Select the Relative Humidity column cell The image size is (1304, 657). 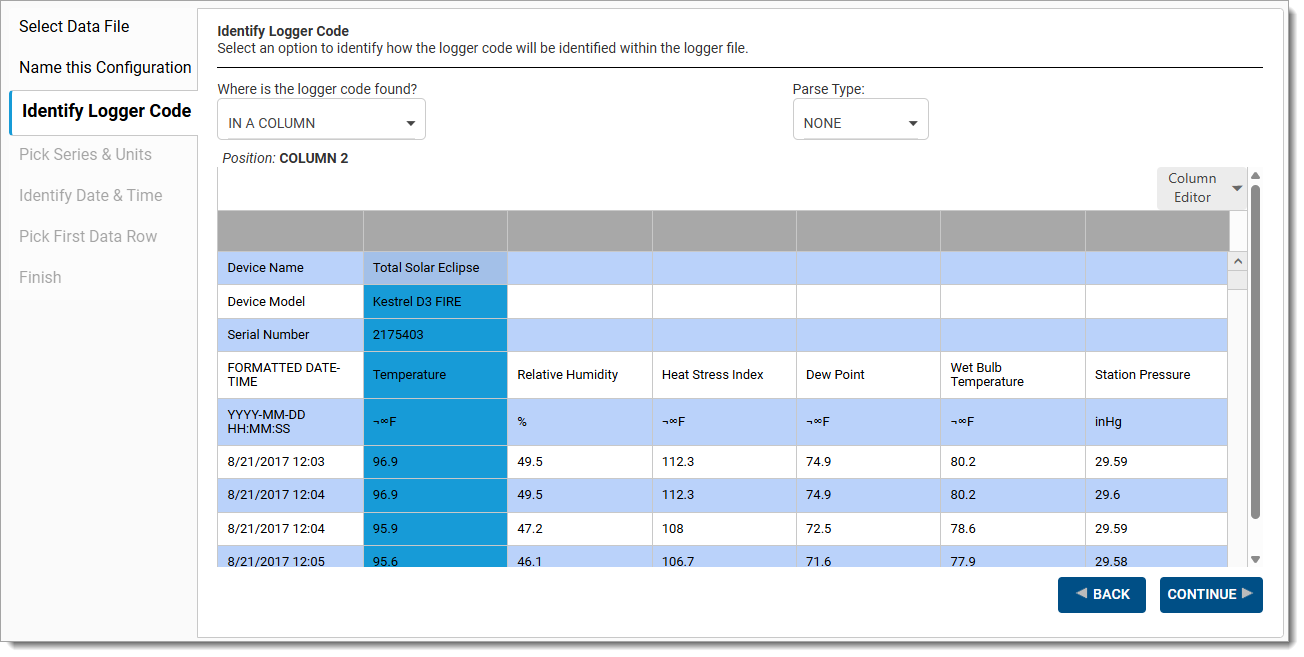click(579, 375)
